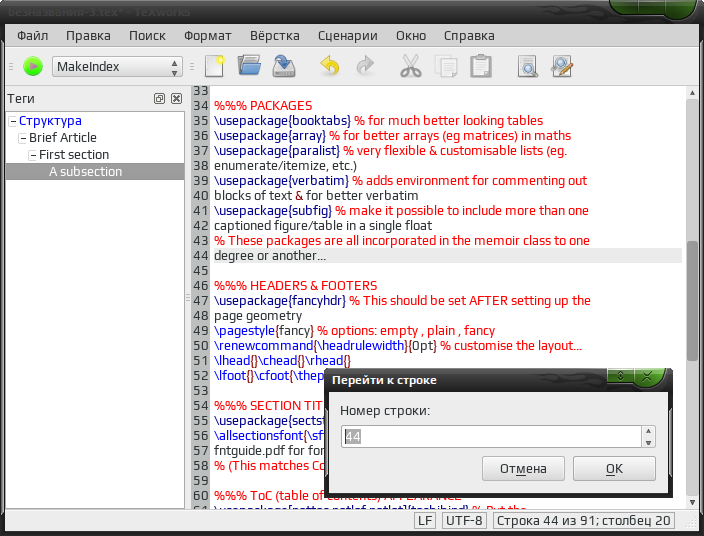Click the \lhead{}\chead{}\rhead{} line
The width and height of the screenshot is (704, 536).
click(282, 360)
